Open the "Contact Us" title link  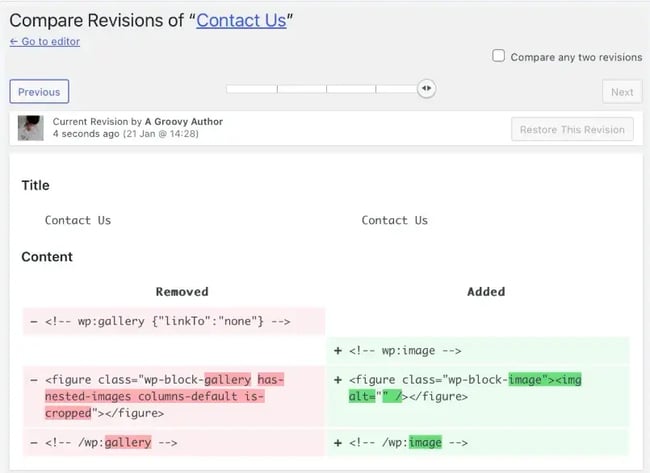[x=241, y=20]
